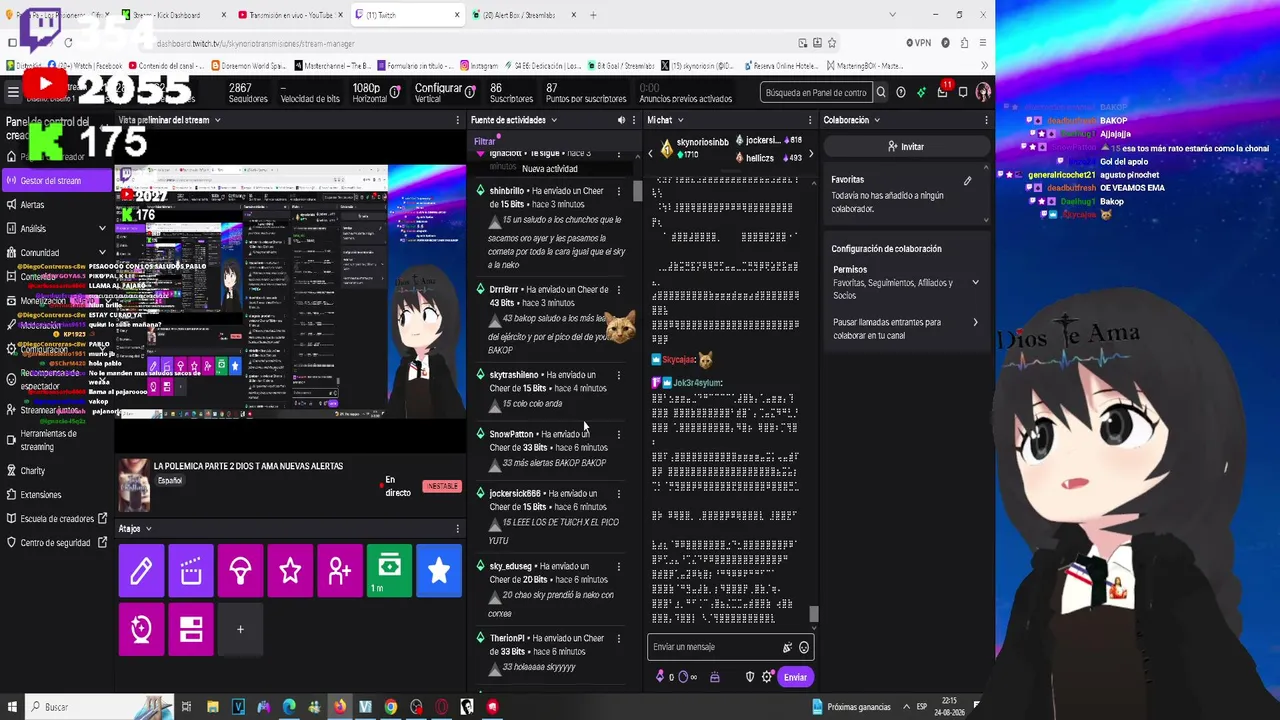Viewport: 1280px width, 720px height.
Task: Open Colaboración panel options menu
Action: (986, 120)
